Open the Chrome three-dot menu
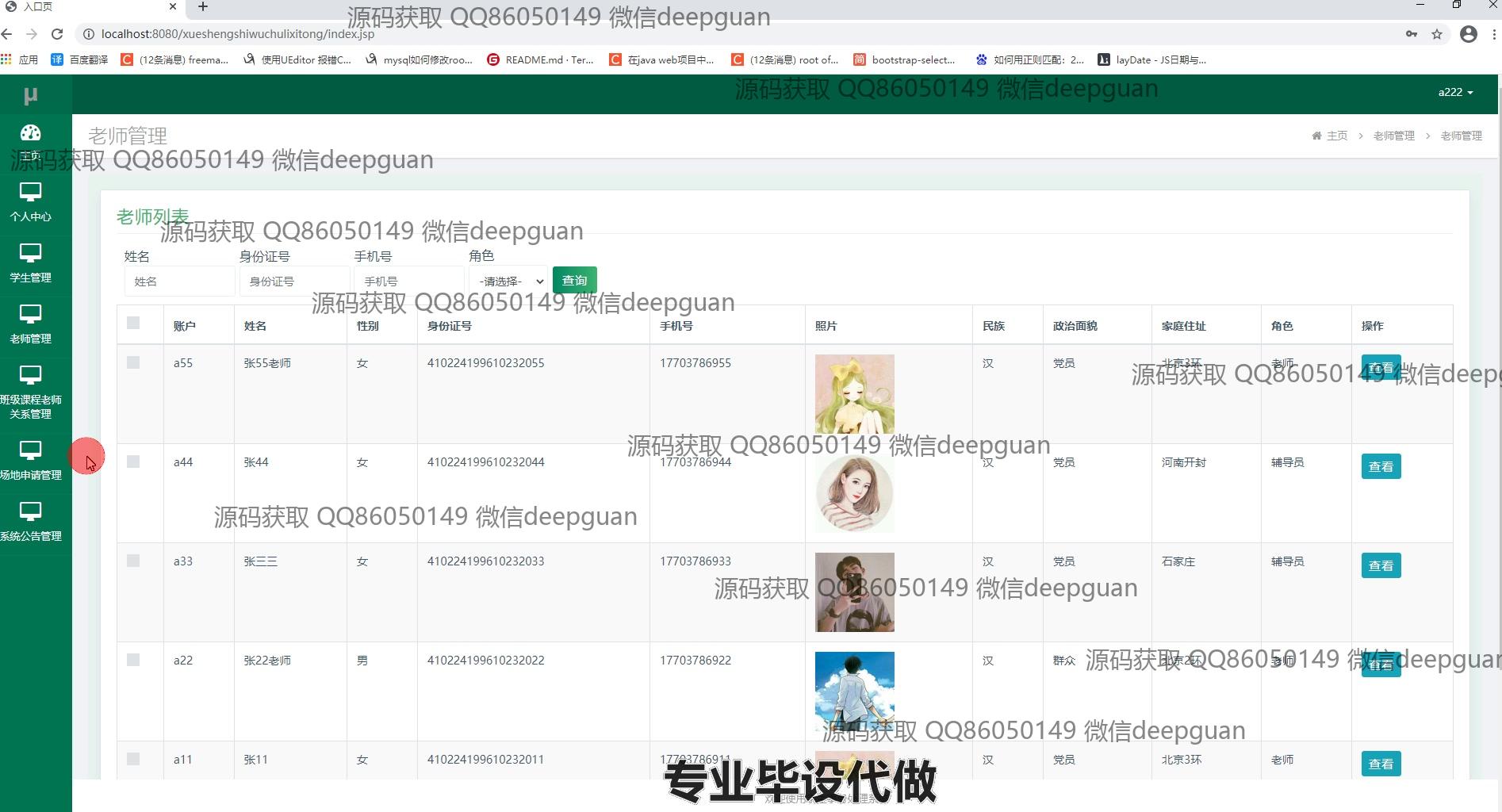The width and height of the screenshot is (1502, 812). [1494, 34]
